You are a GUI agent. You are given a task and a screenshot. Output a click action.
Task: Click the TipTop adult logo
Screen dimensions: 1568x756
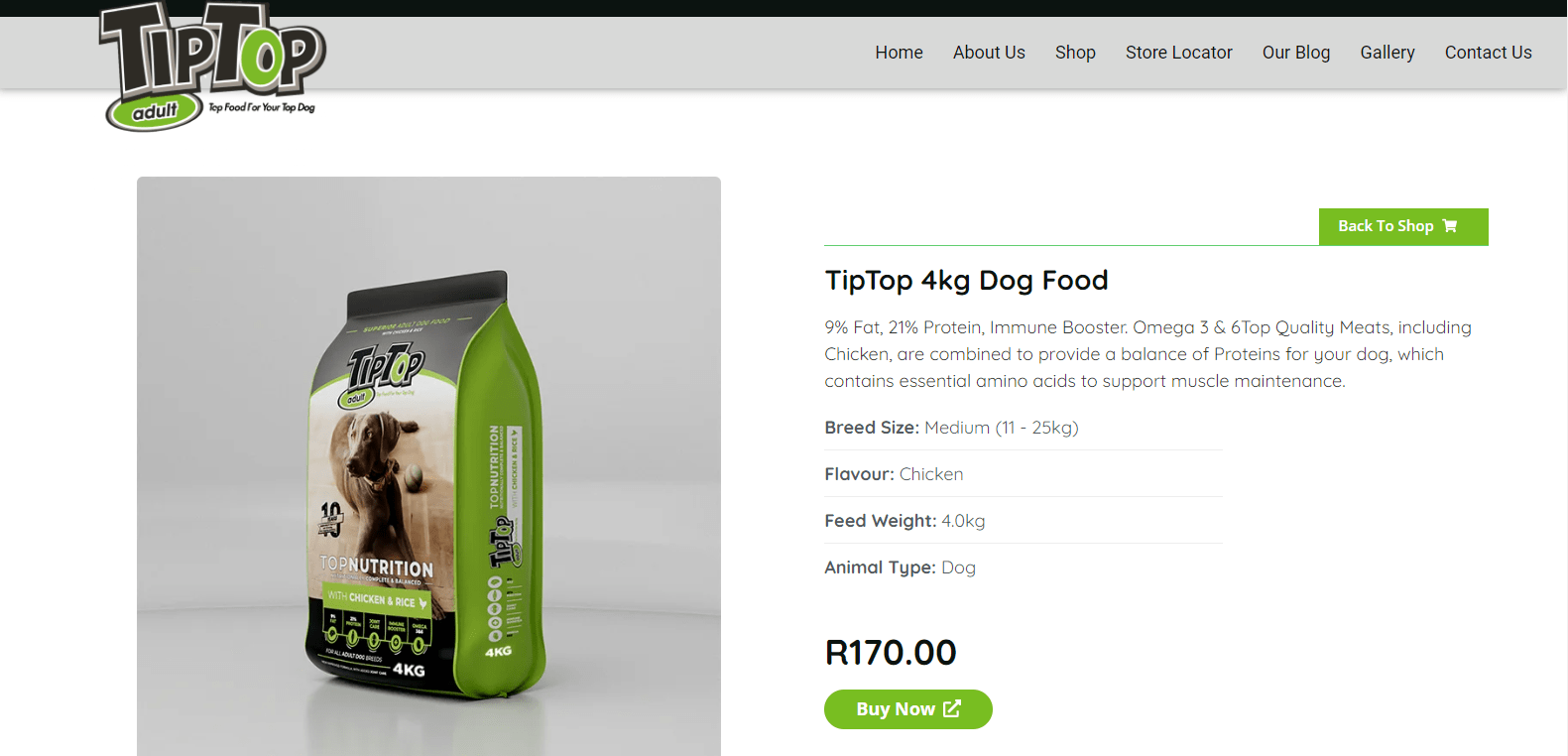(212, 65)
